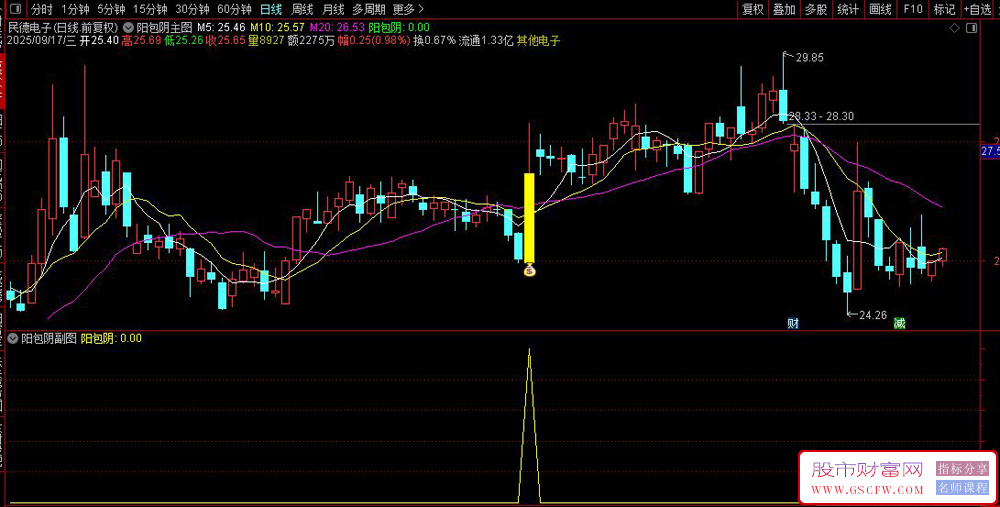Switch to the 30分钟 period tab
The width and height of the screenshot is (1000, 507).
click(x=192, y=9)
